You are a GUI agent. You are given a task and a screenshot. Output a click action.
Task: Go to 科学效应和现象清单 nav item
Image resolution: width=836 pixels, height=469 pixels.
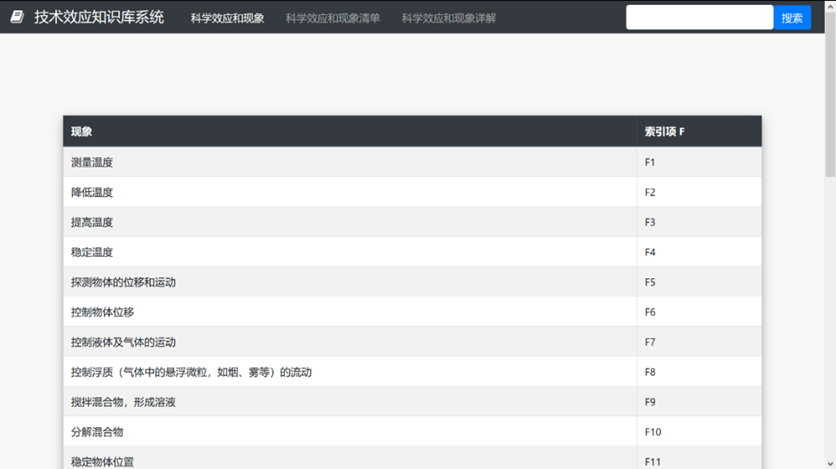coord(333,18)
